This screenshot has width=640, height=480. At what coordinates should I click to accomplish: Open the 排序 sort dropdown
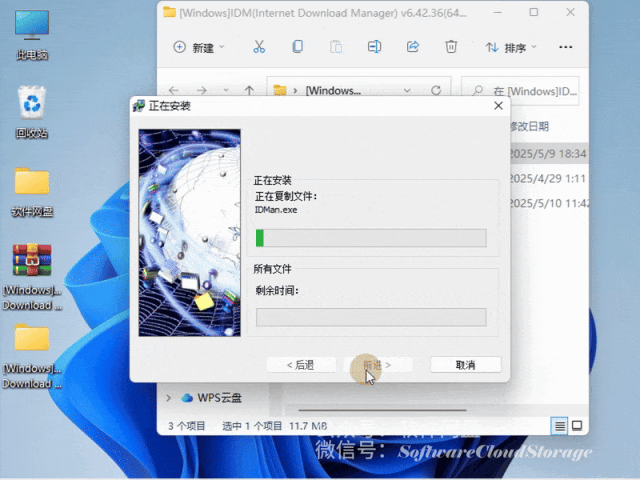511,48
